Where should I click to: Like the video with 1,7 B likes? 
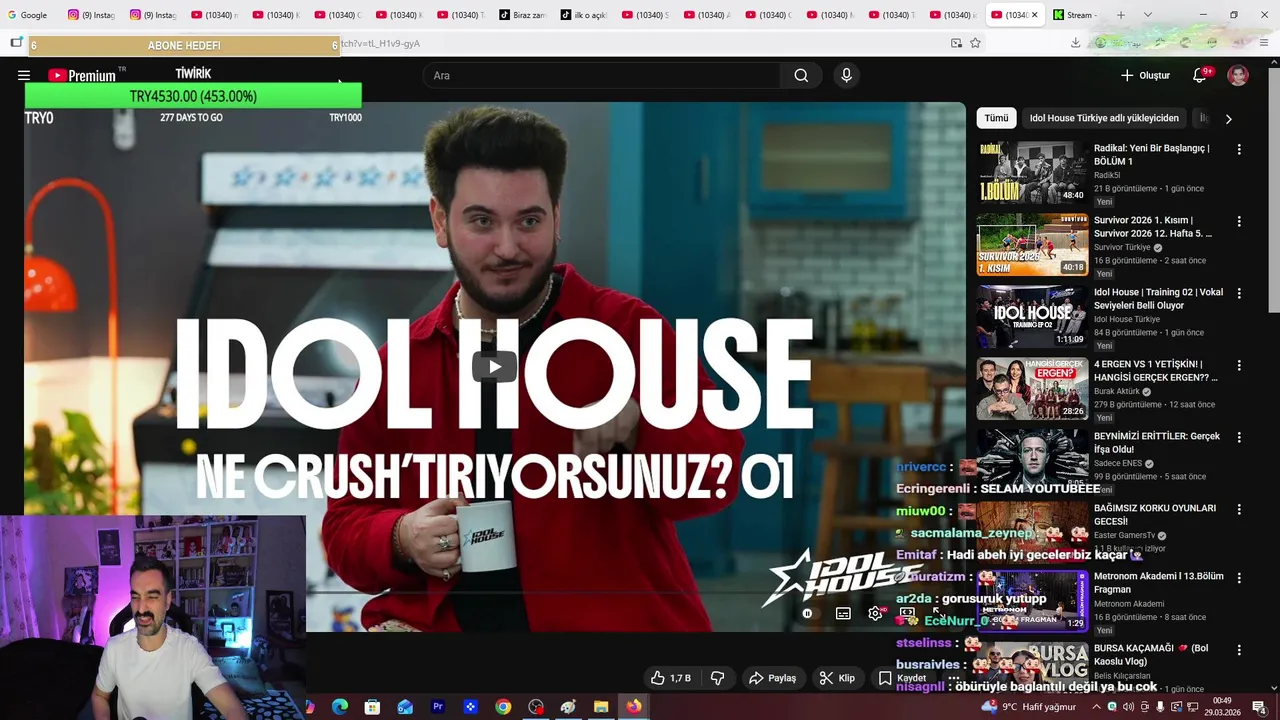(670, 678)
